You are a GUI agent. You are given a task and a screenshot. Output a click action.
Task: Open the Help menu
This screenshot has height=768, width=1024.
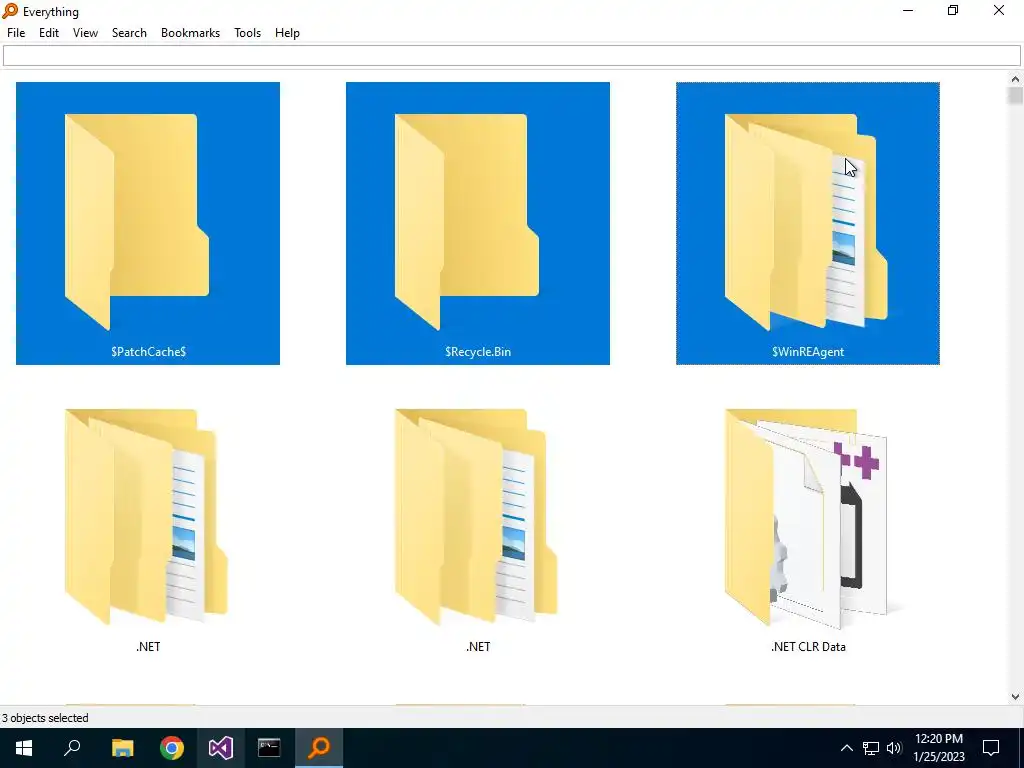click(287, 33)
